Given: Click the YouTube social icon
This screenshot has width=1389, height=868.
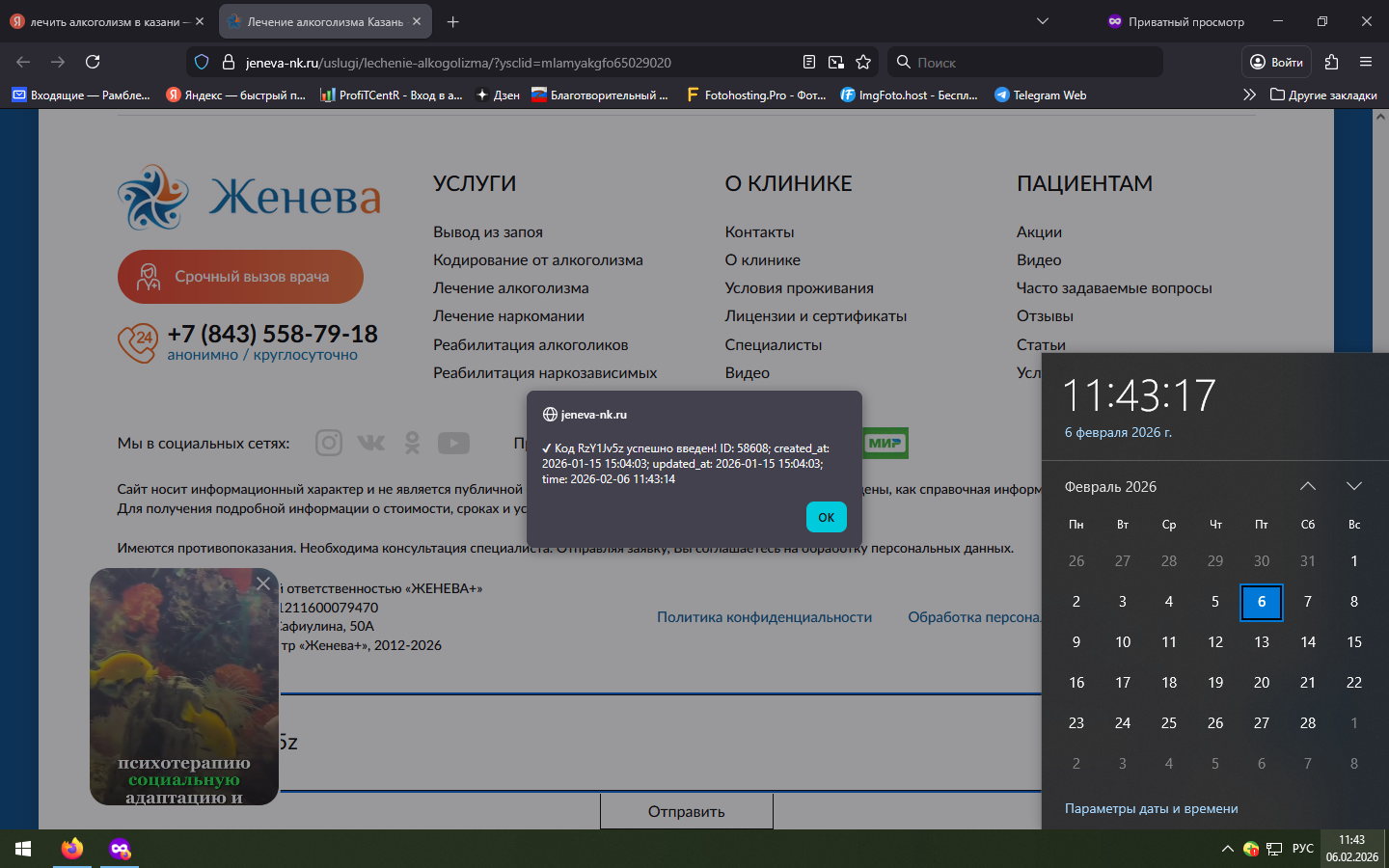Looking at the screenshot, I should [453, 443].
